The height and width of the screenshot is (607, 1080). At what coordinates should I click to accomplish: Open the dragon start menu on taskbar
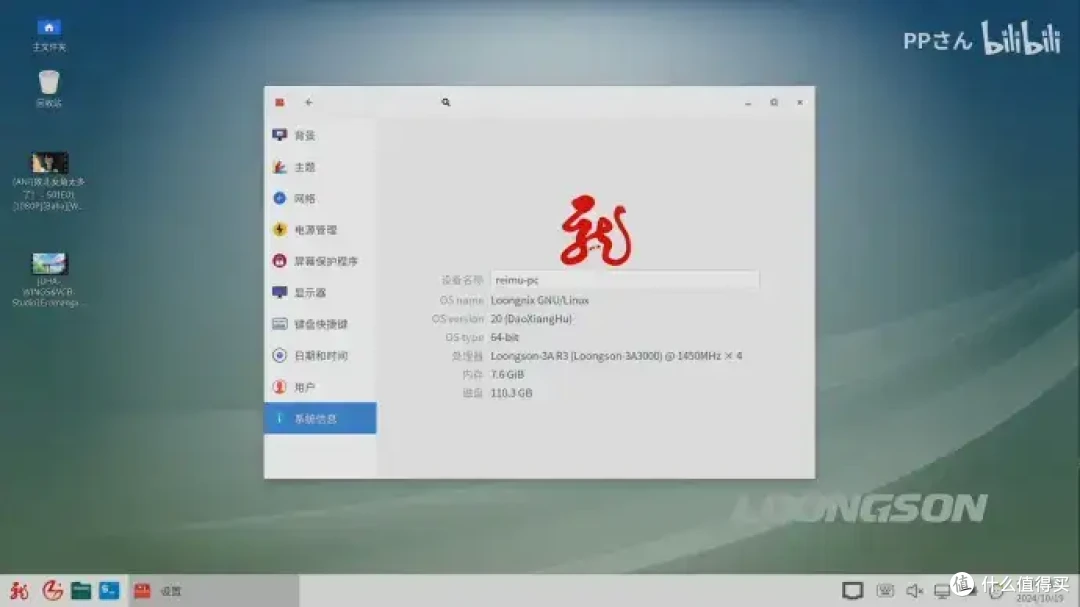pos(19,590)
